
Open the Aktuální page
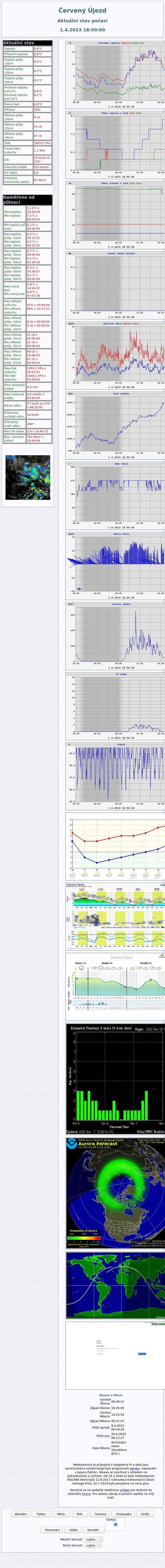[21, 1513]
